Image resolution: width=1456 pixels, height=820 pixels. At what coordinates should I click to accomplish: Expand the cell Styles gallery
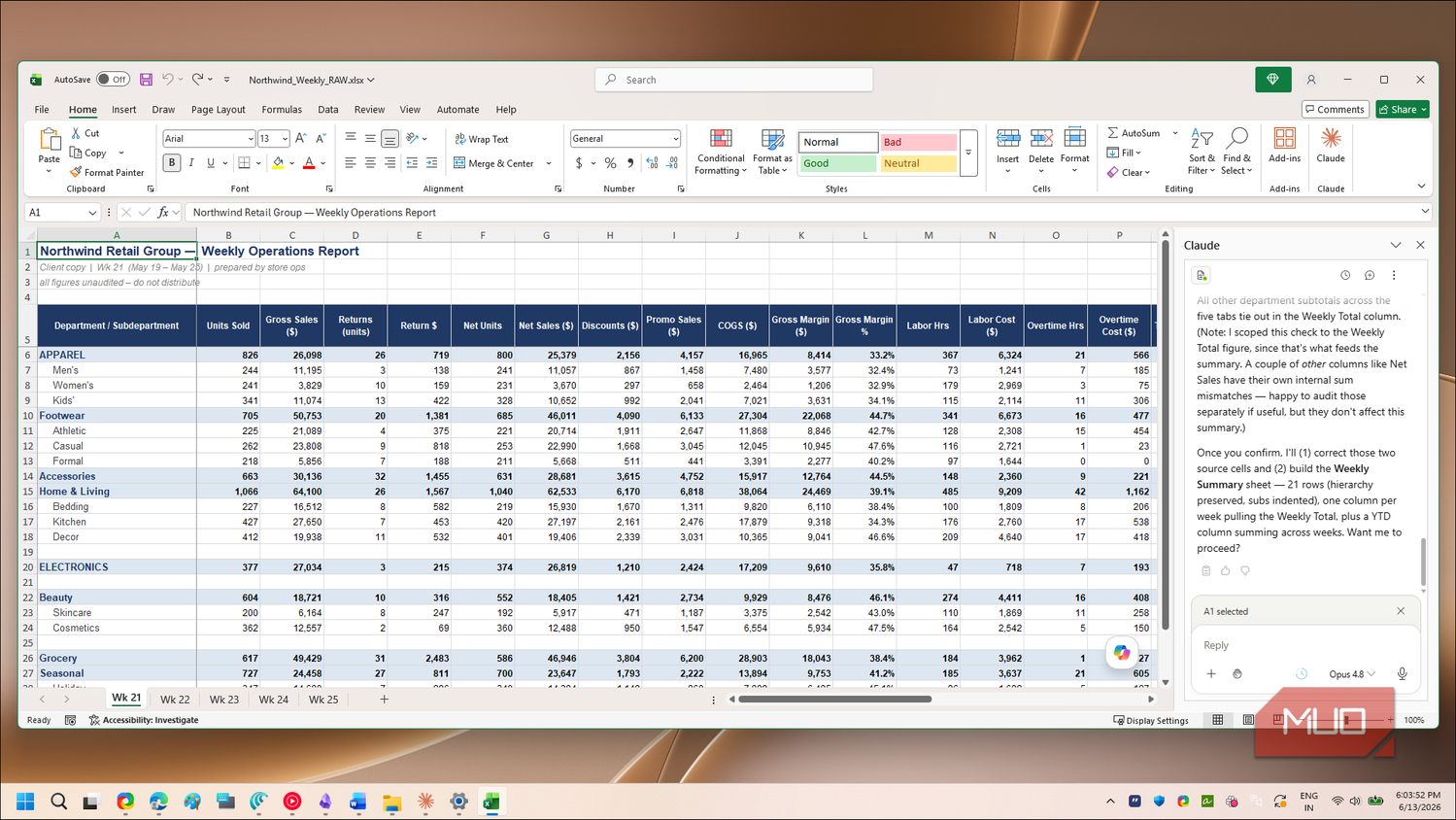968,153
